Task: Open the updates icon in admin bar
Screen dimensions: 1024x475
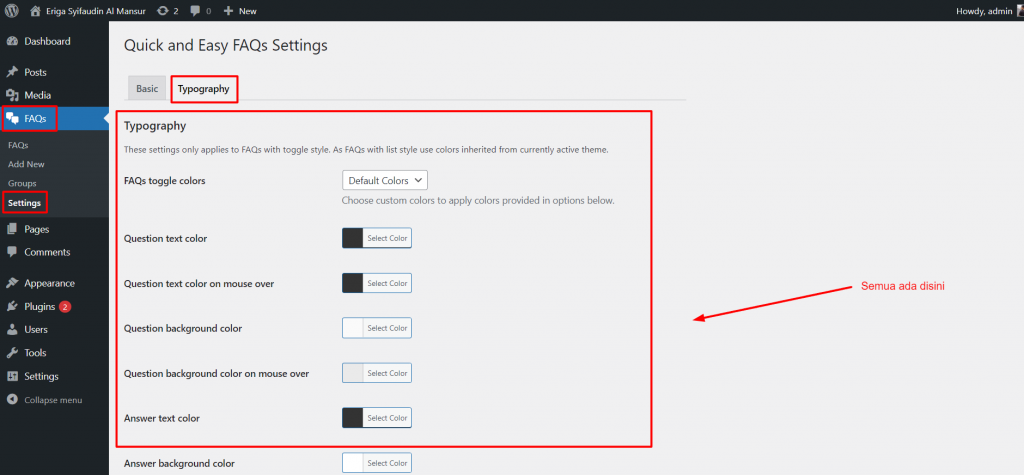Action: tap(163, 11)
